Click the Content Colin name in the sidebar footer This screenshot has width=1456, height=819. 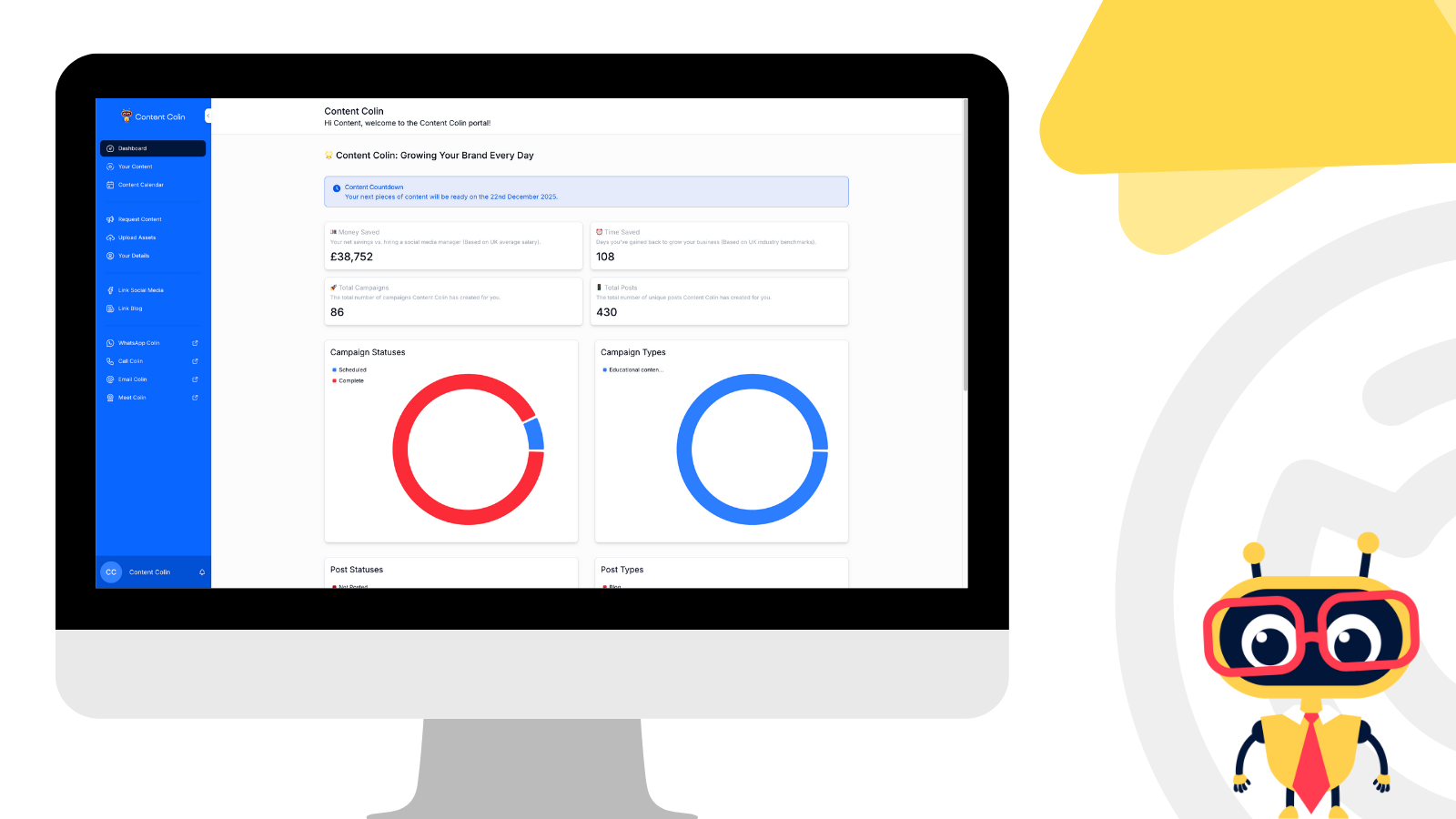[149, 572]
